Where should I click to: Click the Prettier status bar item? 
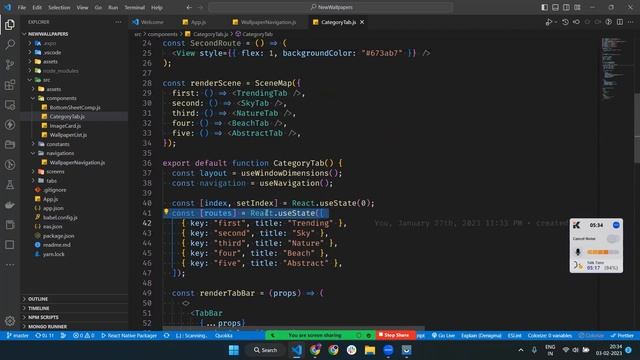click(x=622, y=336)
